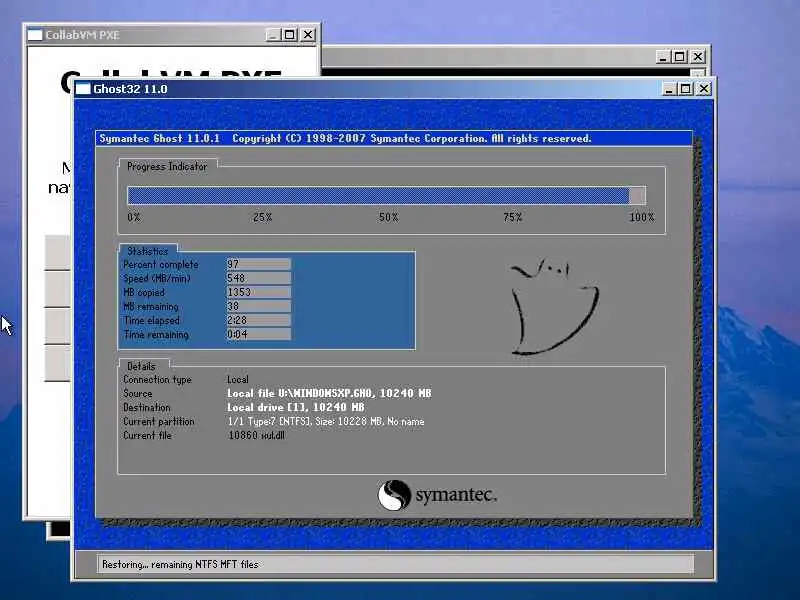
Task: Click the CollabVM PXE window icon
Action: pyautogui.click(x=35, y=35)
